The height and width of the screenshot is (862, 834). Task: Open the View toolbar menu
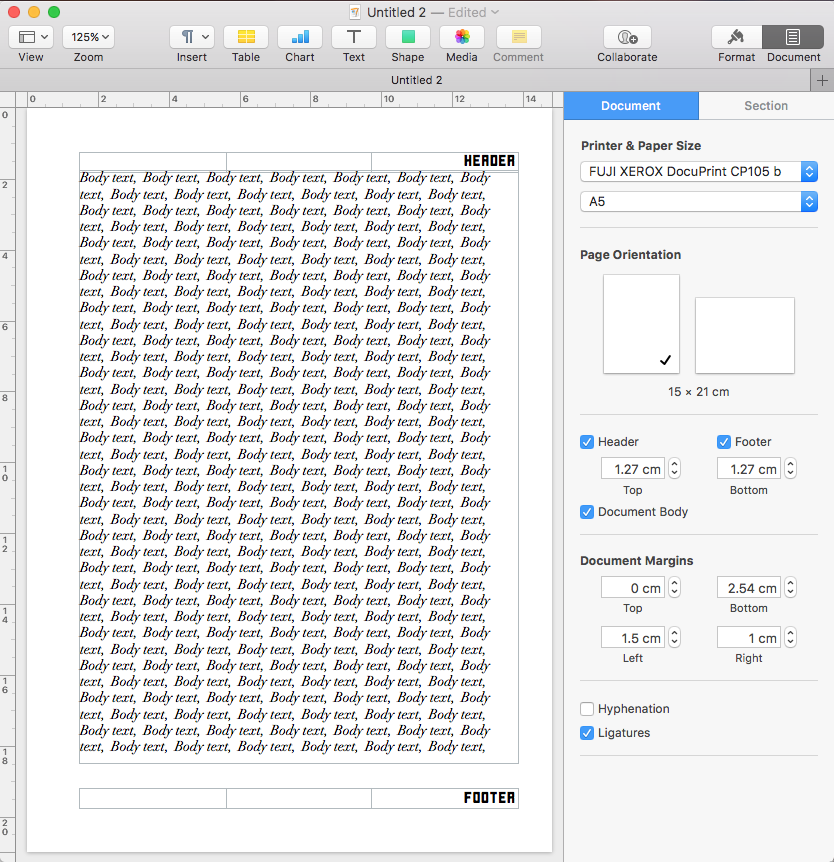click(31, 37)
